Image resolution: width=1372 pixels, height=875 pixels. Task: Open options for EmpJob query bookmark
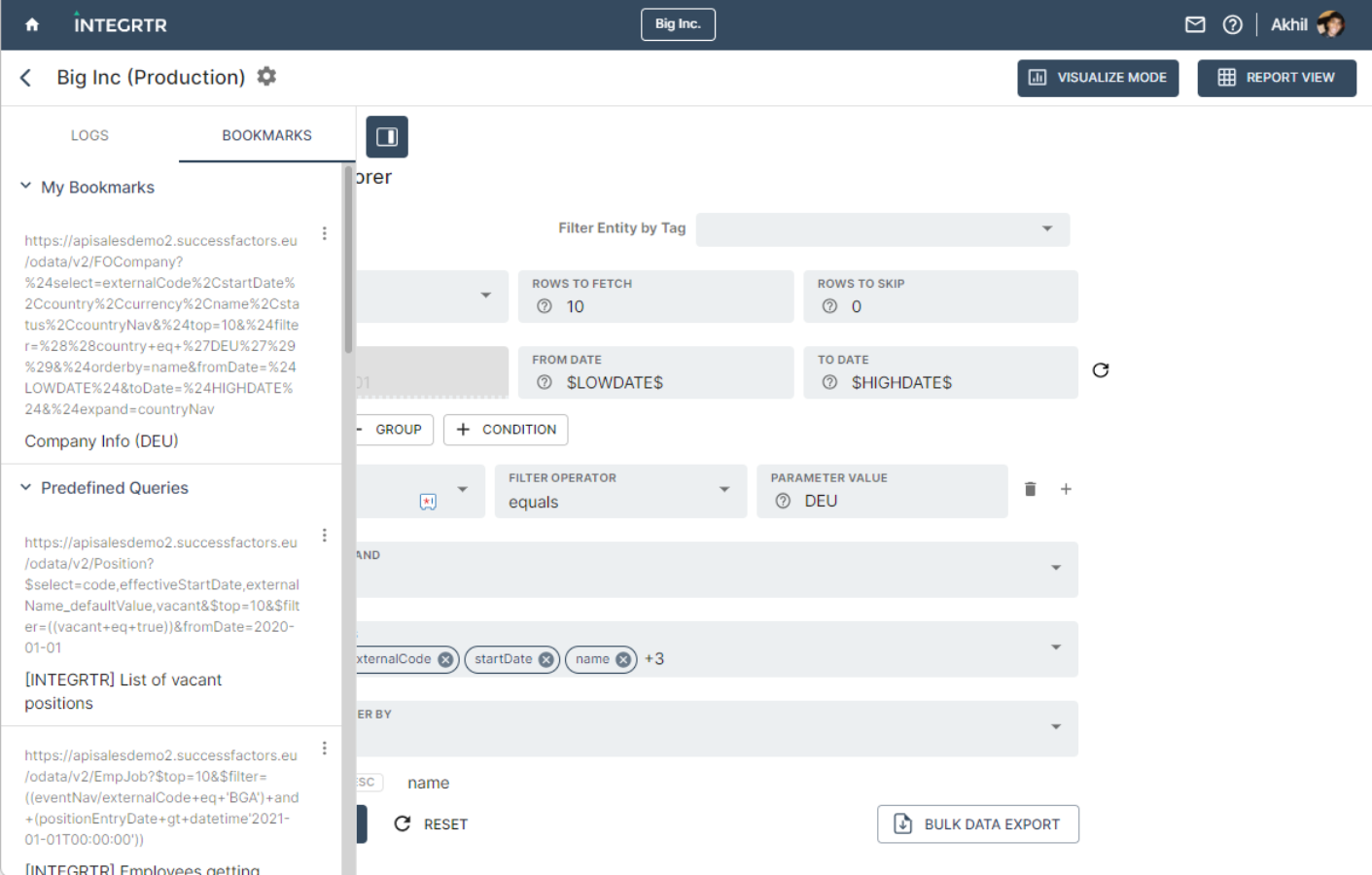click(324, 749)
